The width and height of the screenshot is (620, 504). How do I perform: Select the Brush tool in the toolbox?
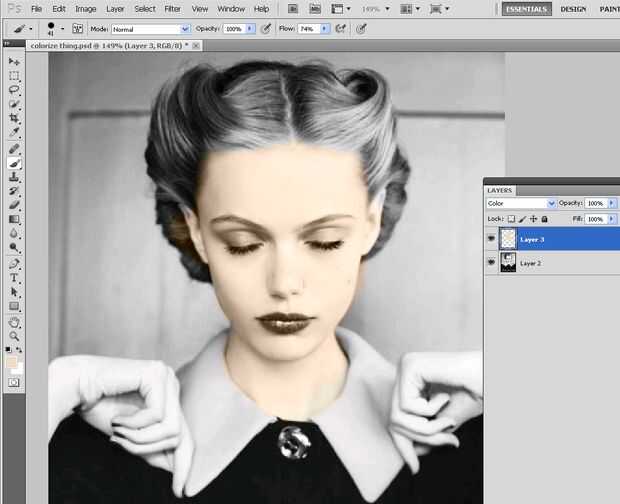tap(15, 161)
